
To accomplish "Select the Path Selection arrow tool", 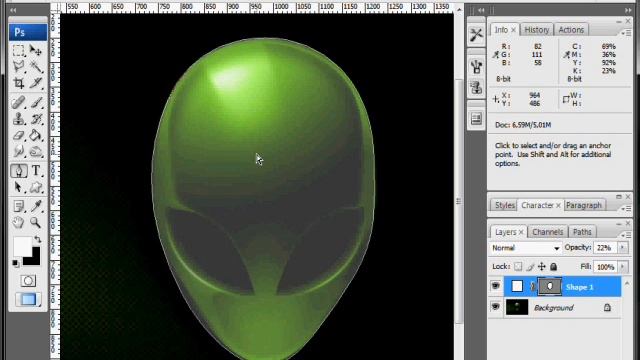I will tap(18, 187).
